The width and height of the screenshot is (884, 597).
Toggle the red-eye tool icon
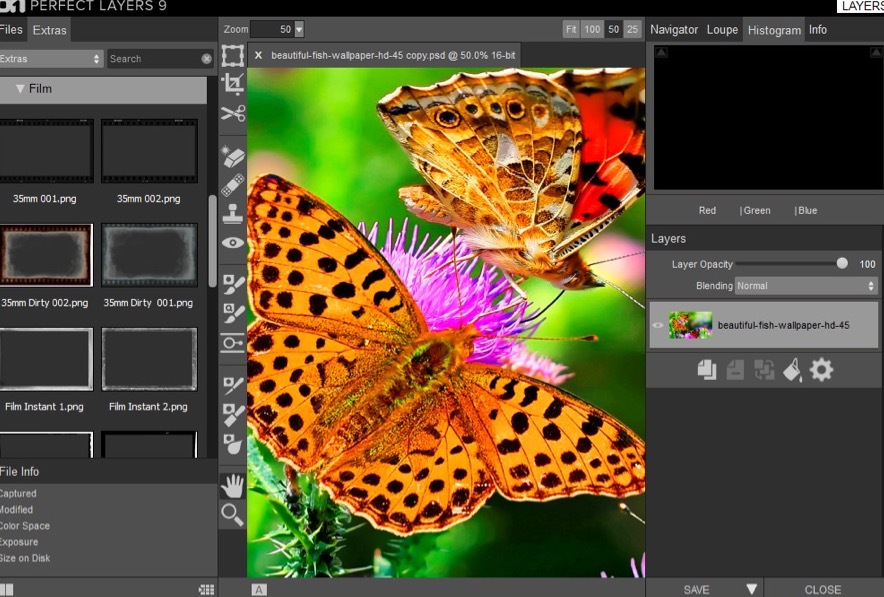[233, 242]
